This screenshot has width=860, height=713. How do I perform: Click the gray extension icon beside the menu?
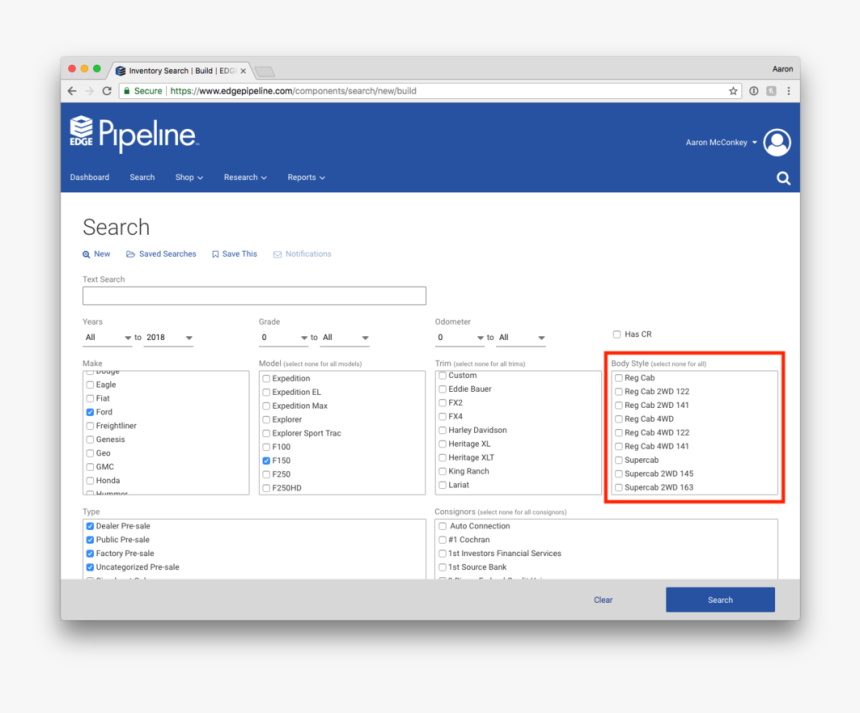coord(771,91)
